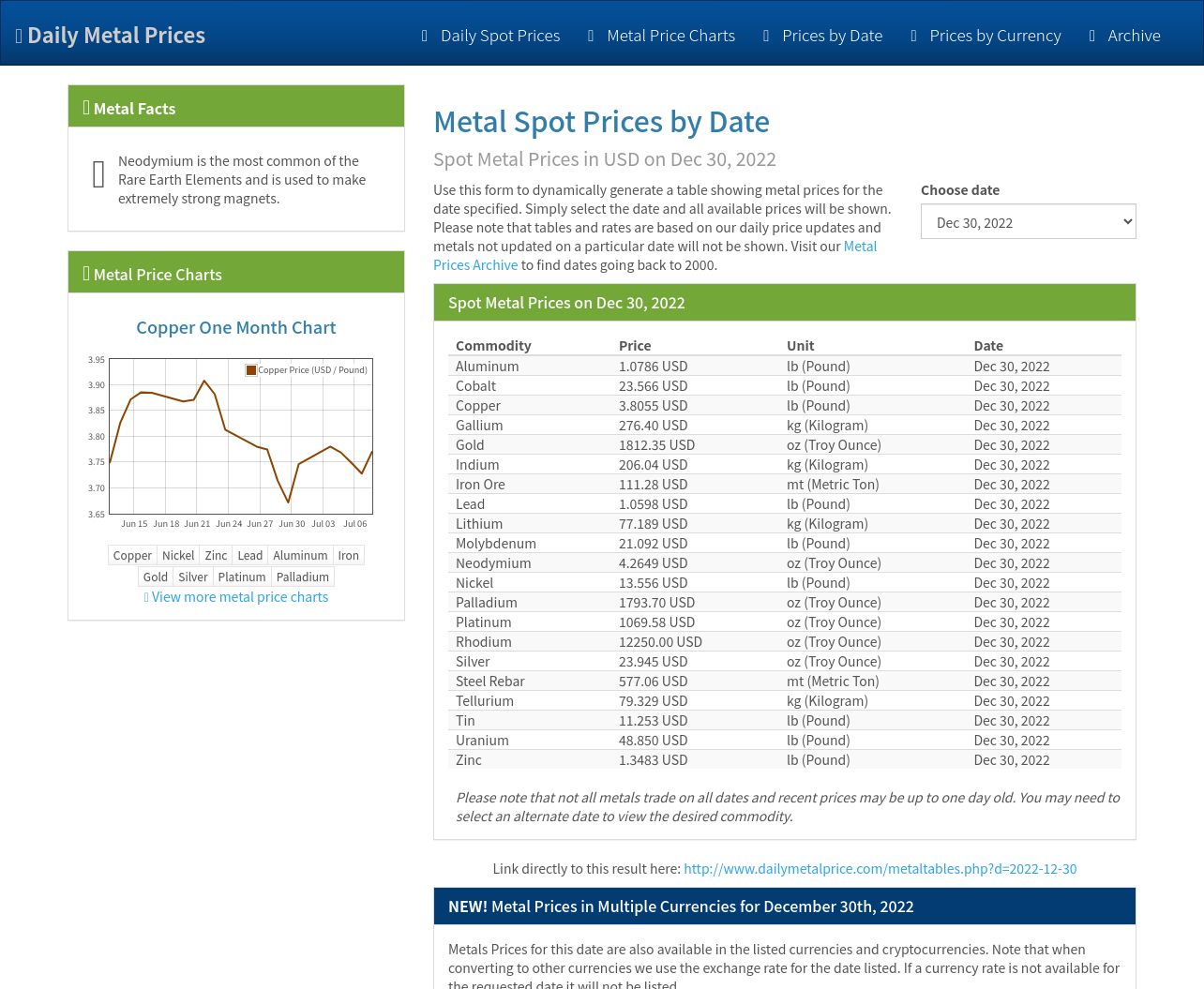
Task: Open the Archive nav item
Action: tap(1134, 36)
